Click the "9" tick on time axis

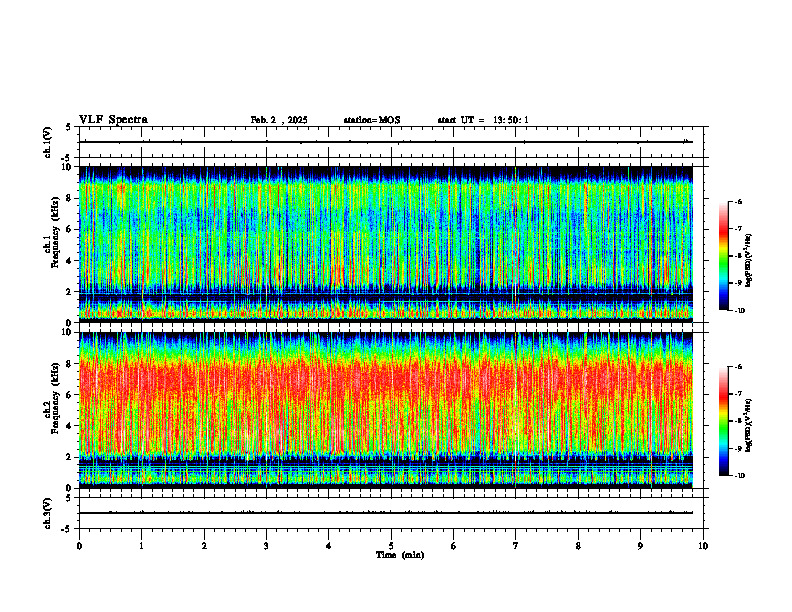640,546
